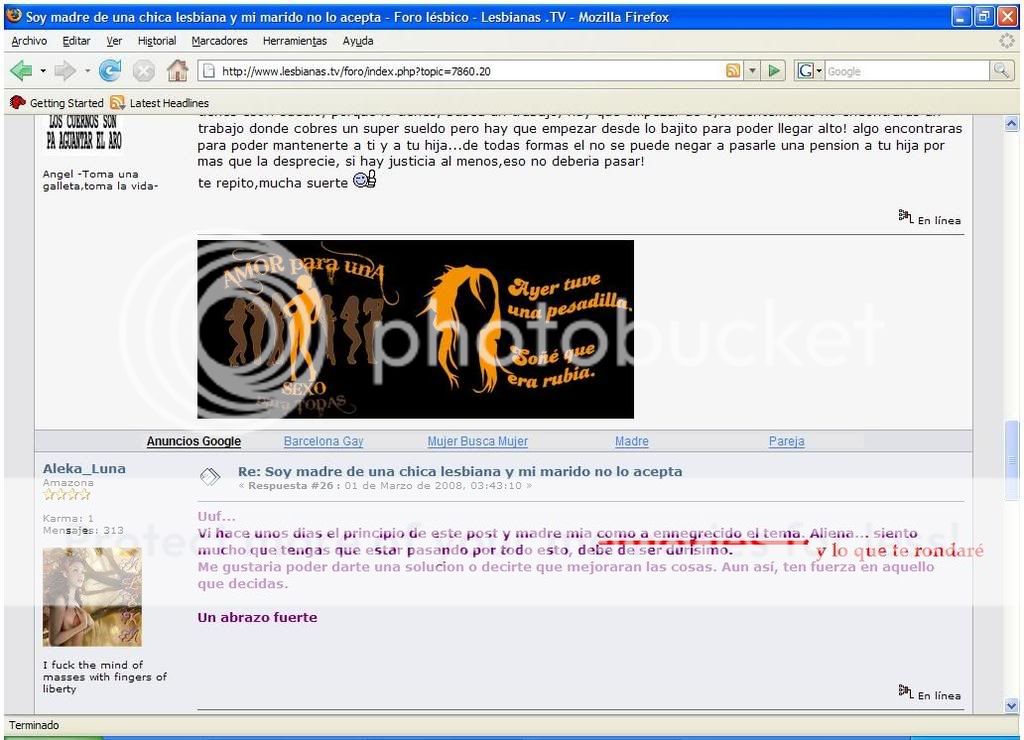The width and height of the screenshot is (1024, 740).
Task: Reload the current page
Action: 110,71
